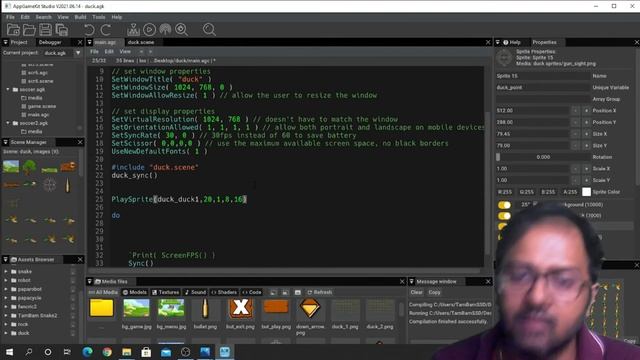640x360 pixels.
Task: Click the Broadcast app icon in toolbar
Action: point(165,29)
